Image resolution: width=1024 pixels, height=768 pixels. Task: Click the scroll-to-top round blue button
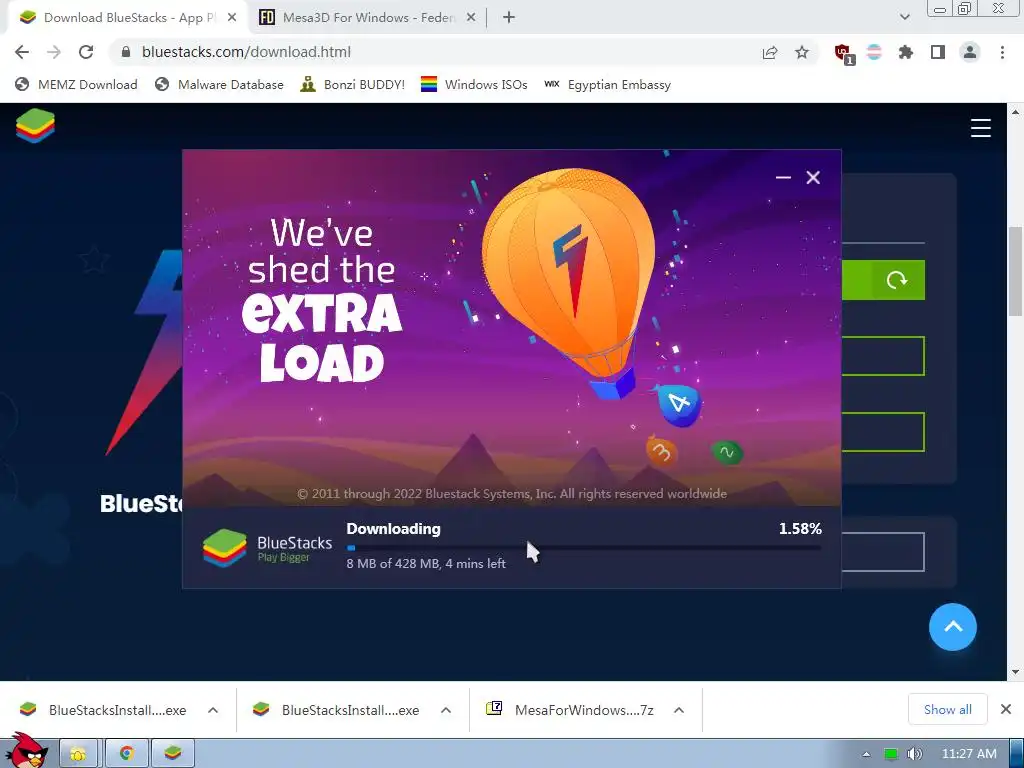click(x=953, y=627)
